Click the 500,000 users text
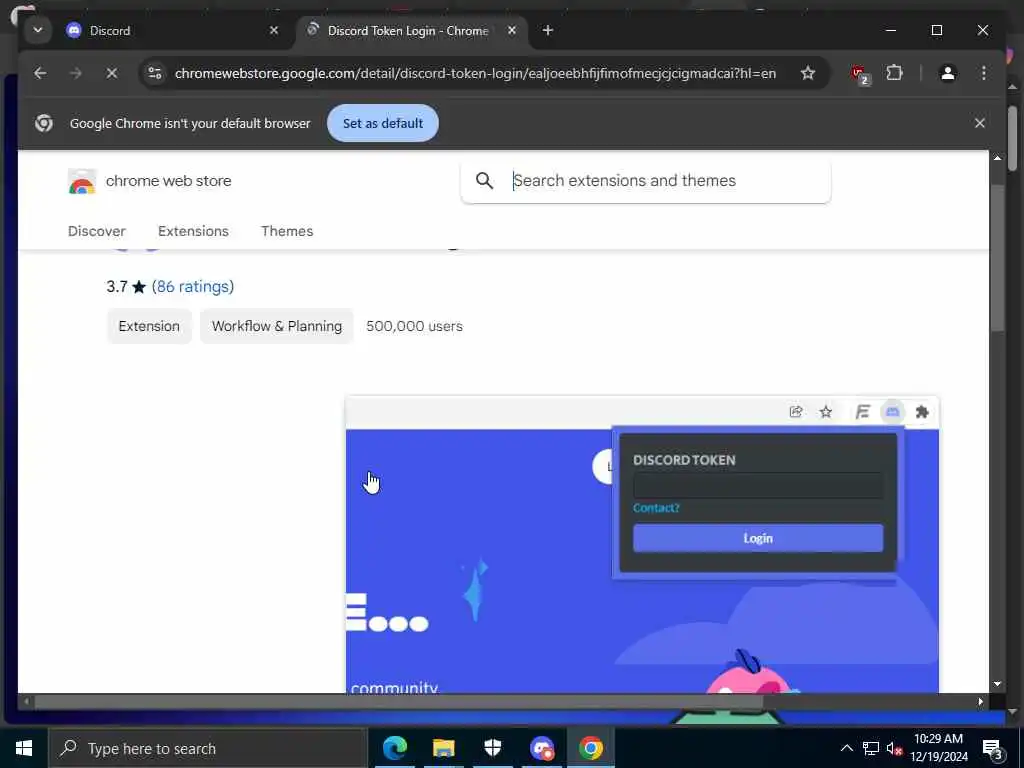 [x=414, y=326]
